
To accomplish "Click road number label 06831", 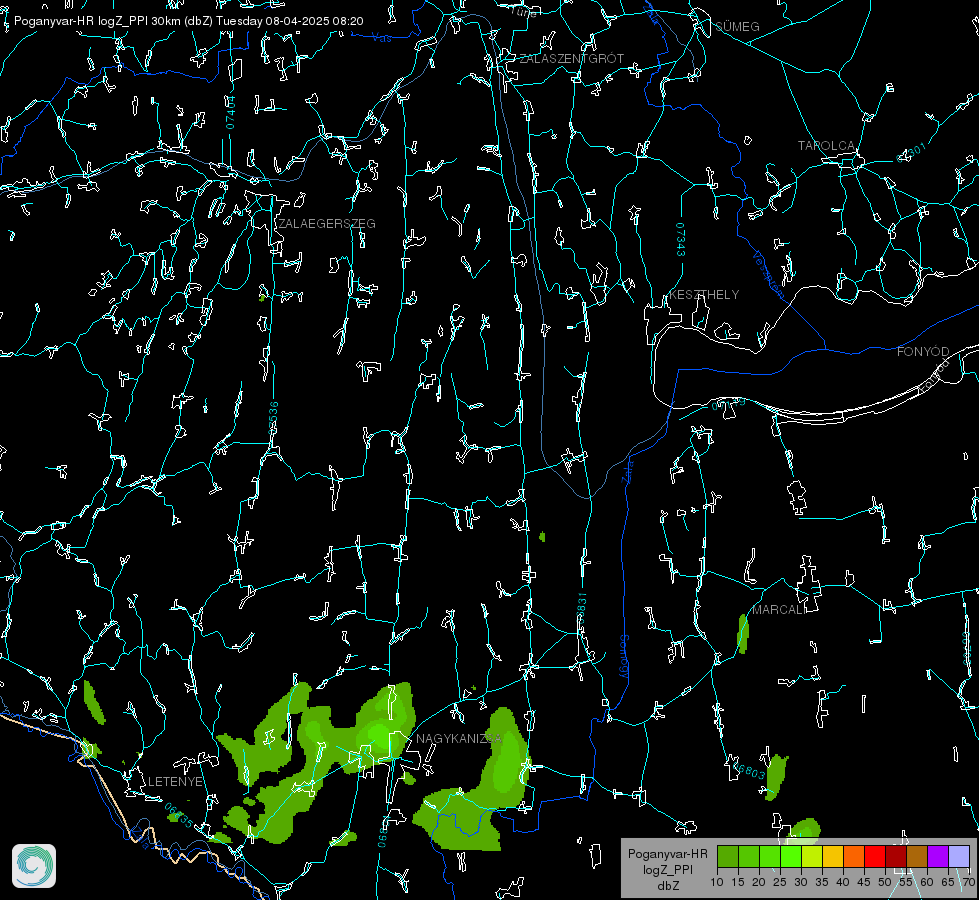I will tap(581, 609).
